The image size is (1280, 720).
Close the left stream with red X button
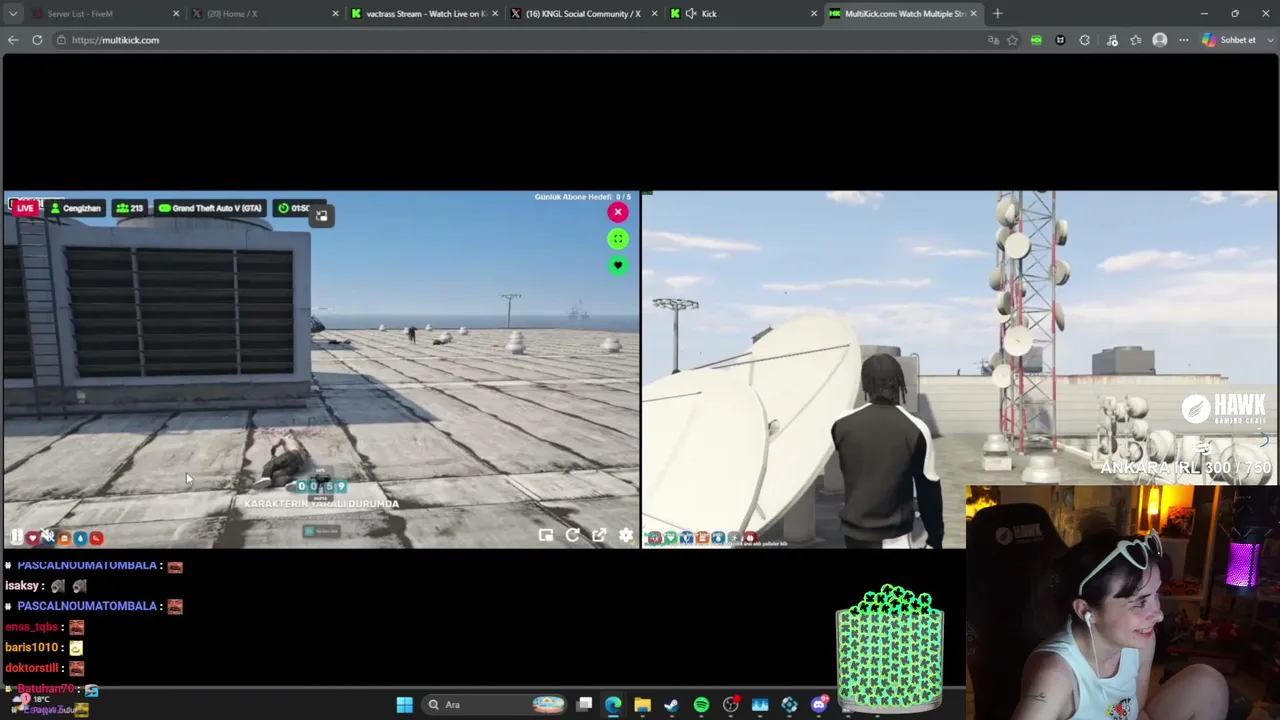click(618, 212)
